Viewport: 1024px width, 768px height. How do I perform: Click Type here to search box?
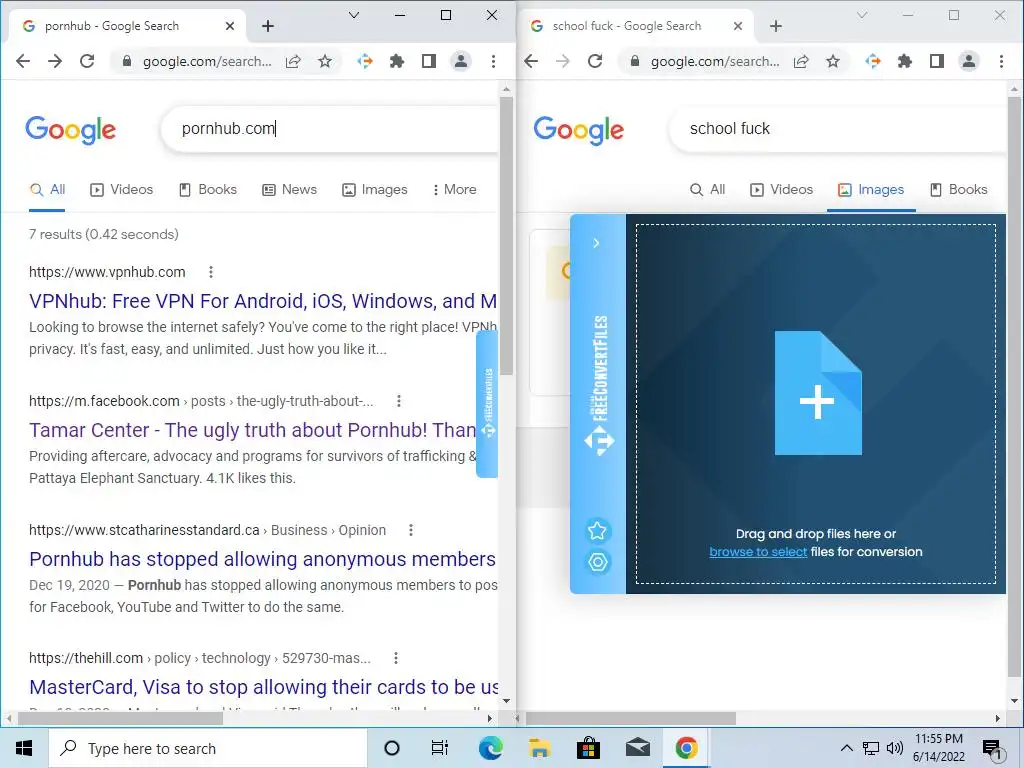point(208,748)
